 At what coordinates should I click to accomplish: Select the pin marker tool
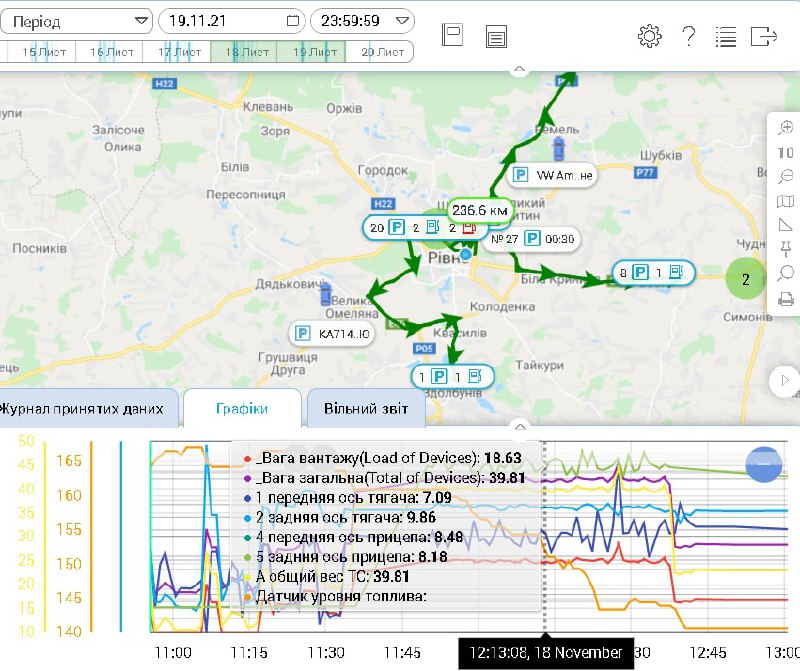786,250
